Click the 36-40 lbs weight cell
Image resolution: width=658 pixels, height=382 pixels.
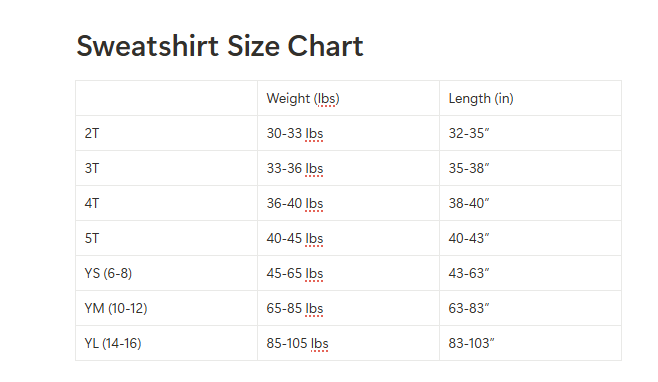coord(348,203)
